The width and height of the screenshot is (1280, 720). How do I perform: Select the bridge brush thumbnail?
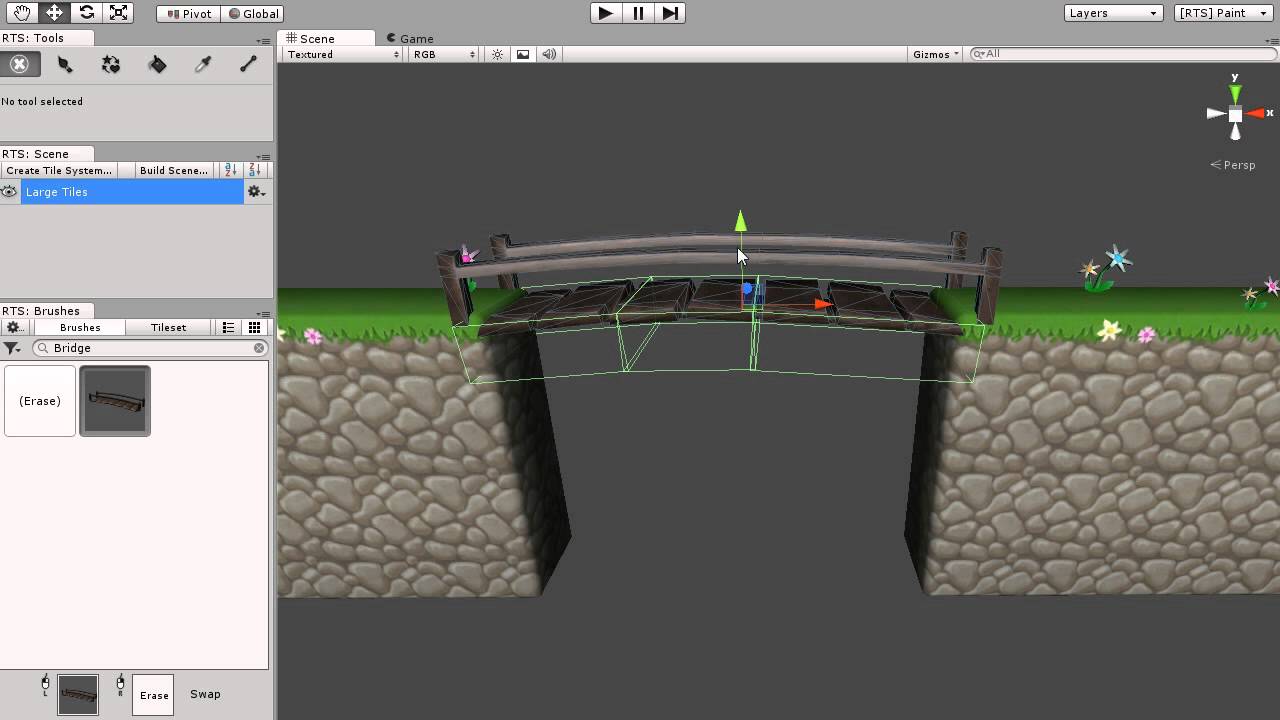pyautogui.click(x=114, y=400)
